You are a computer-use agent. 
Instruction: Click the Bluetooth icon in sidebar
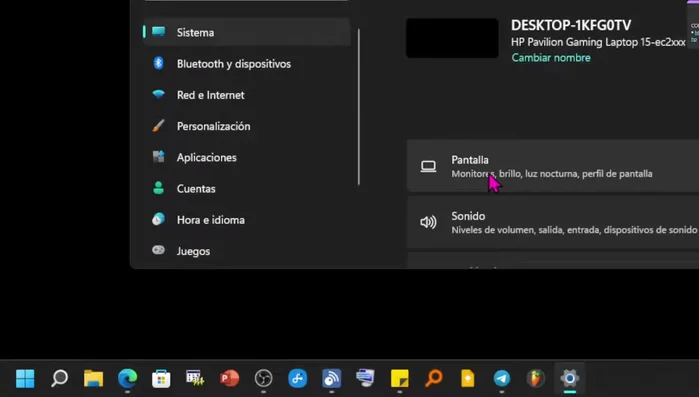point(158,63)
